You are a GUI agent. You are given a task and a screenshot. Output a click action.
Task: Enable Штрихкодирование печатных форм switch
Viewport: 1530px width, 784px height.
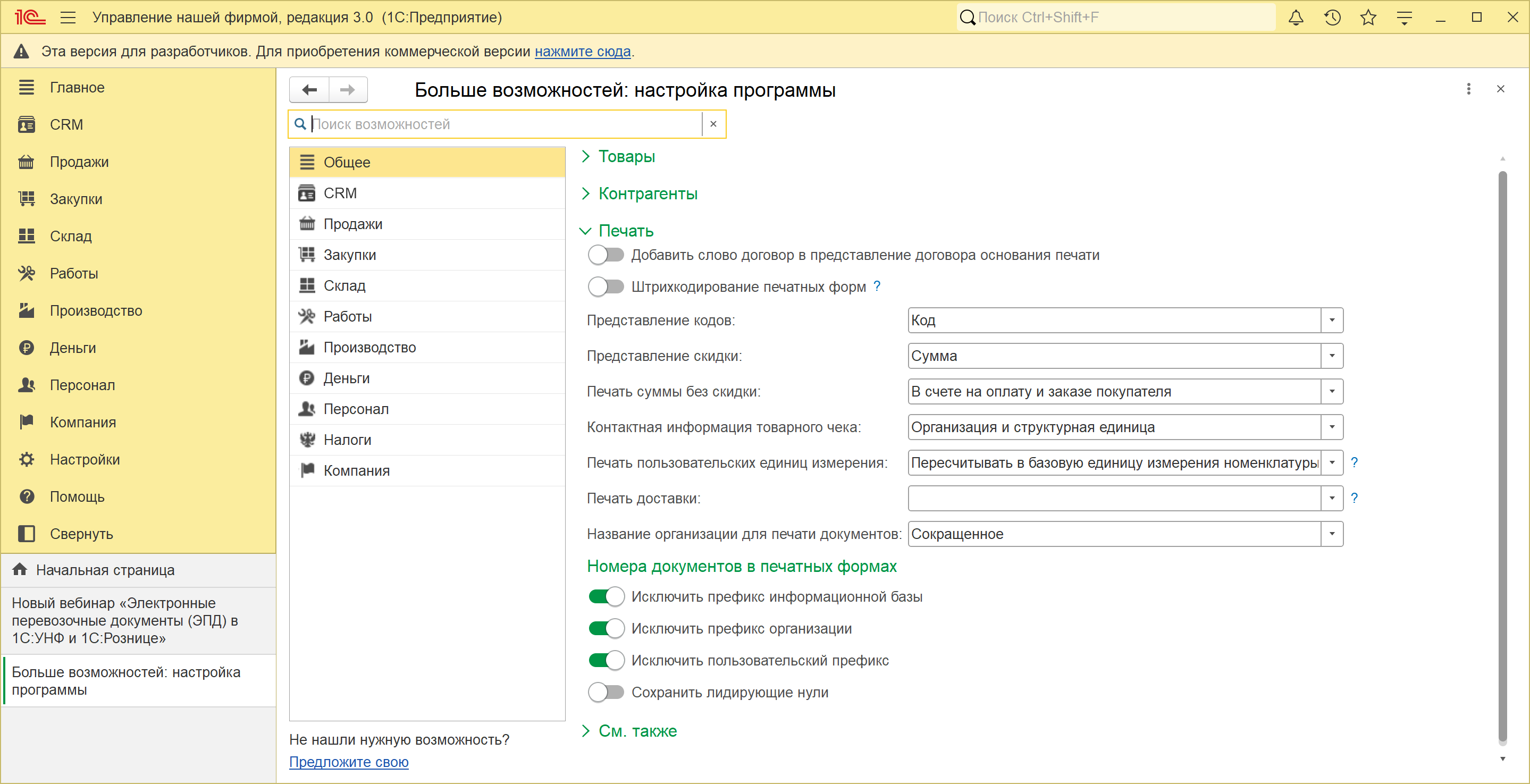coord(606,287)
